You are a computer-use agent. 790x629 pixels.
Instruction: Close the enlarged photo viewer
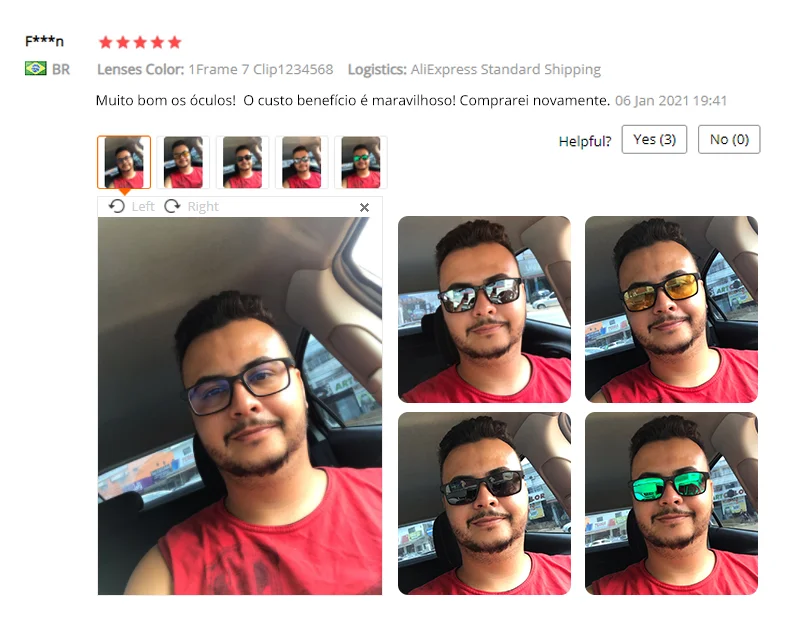(x=364, y=207)
